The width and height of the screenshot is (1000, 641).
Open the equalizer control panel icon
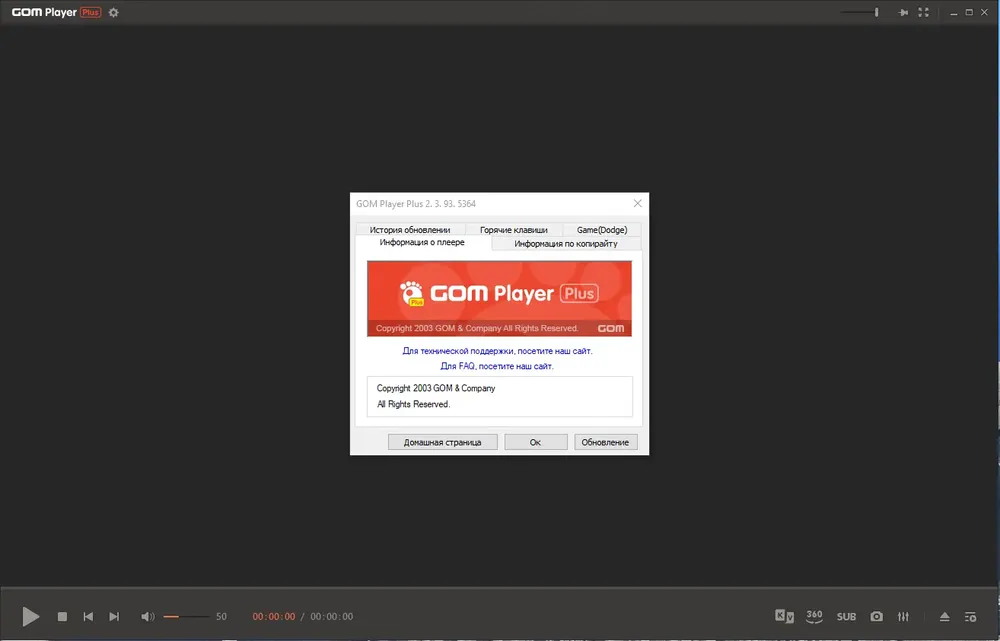point(903,617)
